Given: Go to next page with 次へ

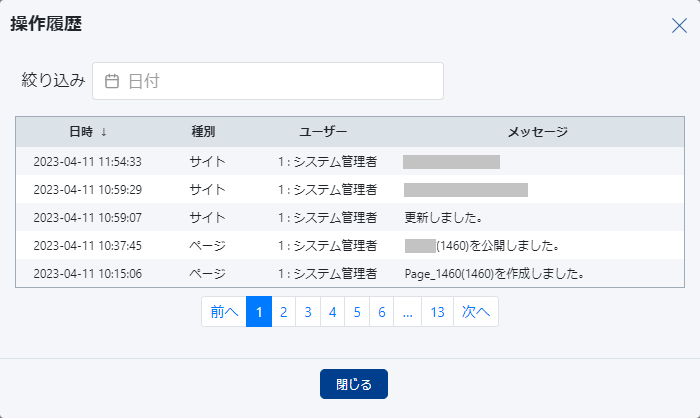Looking at the screenshot, I should click(x=475, y=312).
